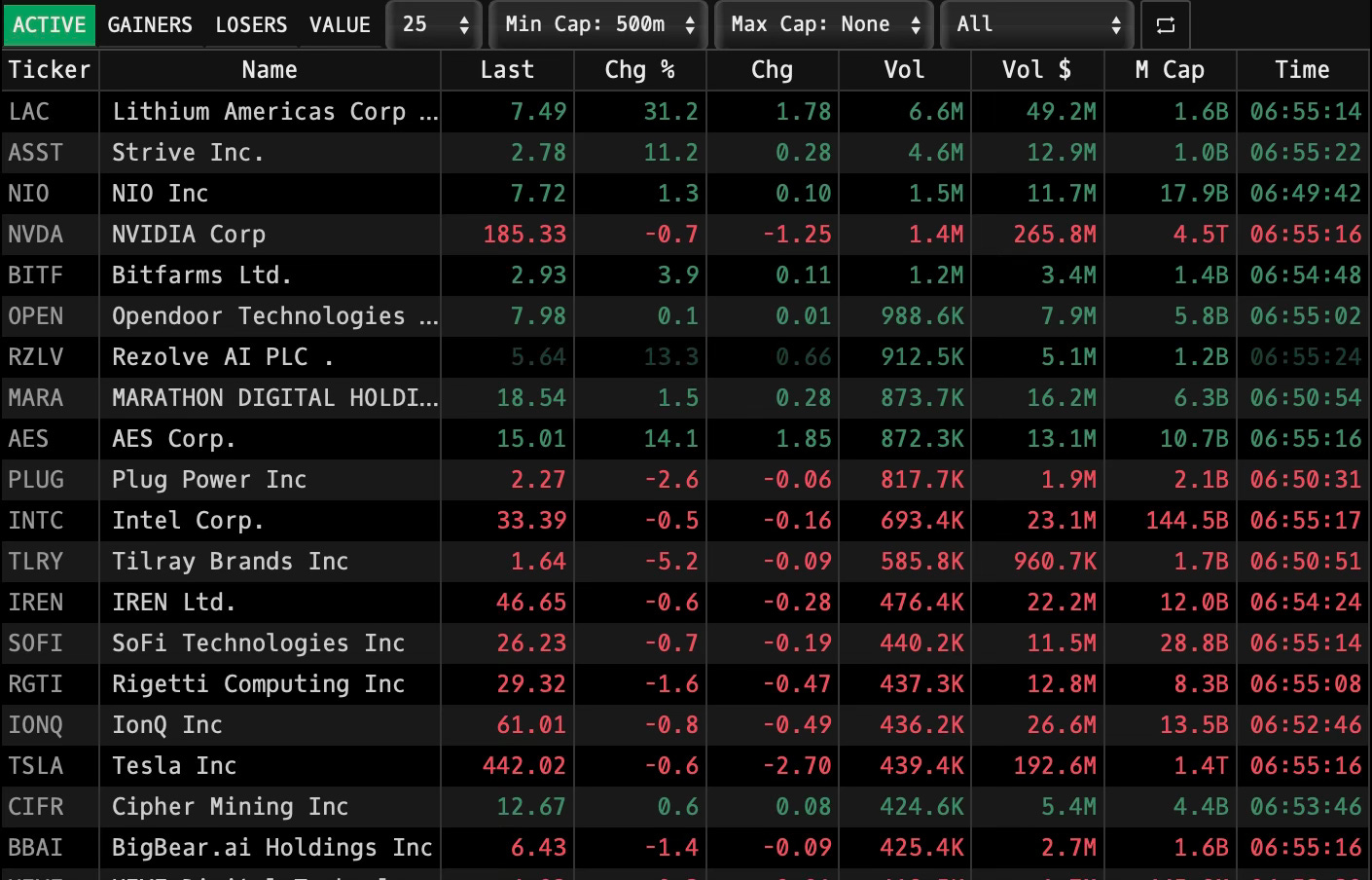The width and height of the screenshot is (1372, 880).
Task: Click the name Strive Inc.
Action: 188,153
